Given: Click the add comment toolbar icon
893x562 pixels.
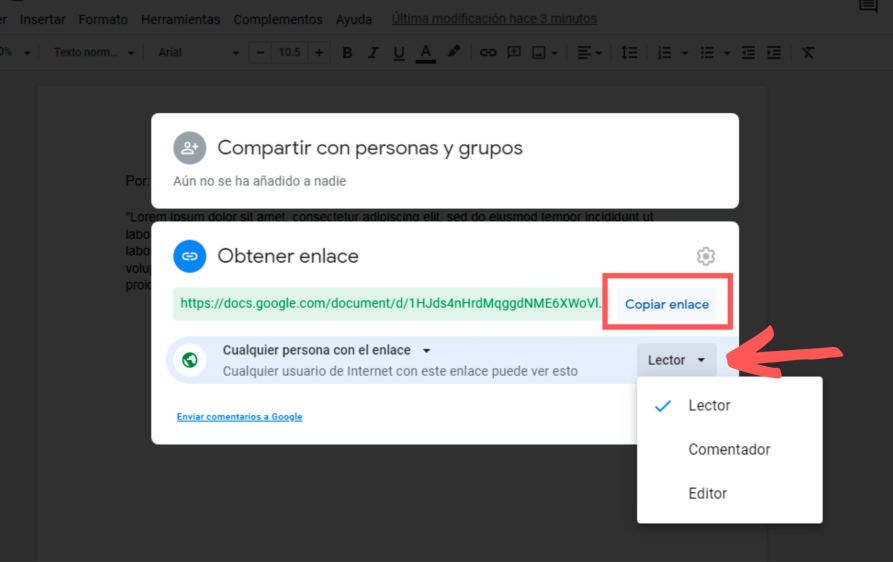Looking at the screenshot, I should 514,53.
